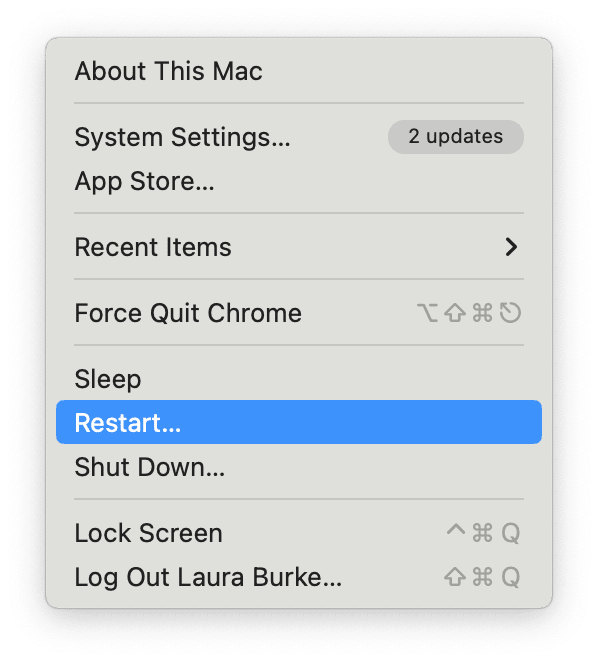
Task: Select Lock Screen
Action: coord(299,532)
